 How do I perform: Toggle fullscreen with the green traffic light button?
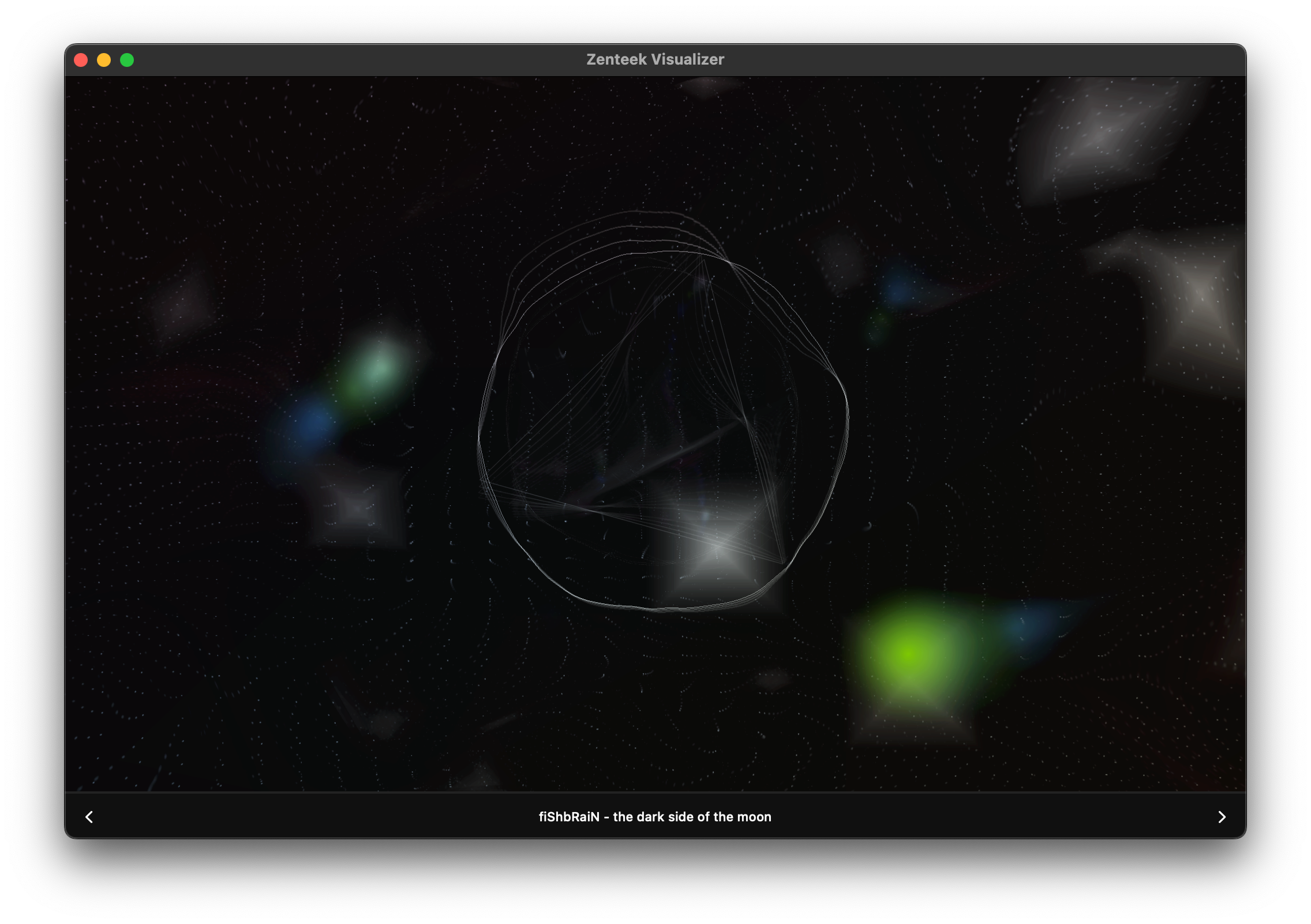(x=126, y=59)
